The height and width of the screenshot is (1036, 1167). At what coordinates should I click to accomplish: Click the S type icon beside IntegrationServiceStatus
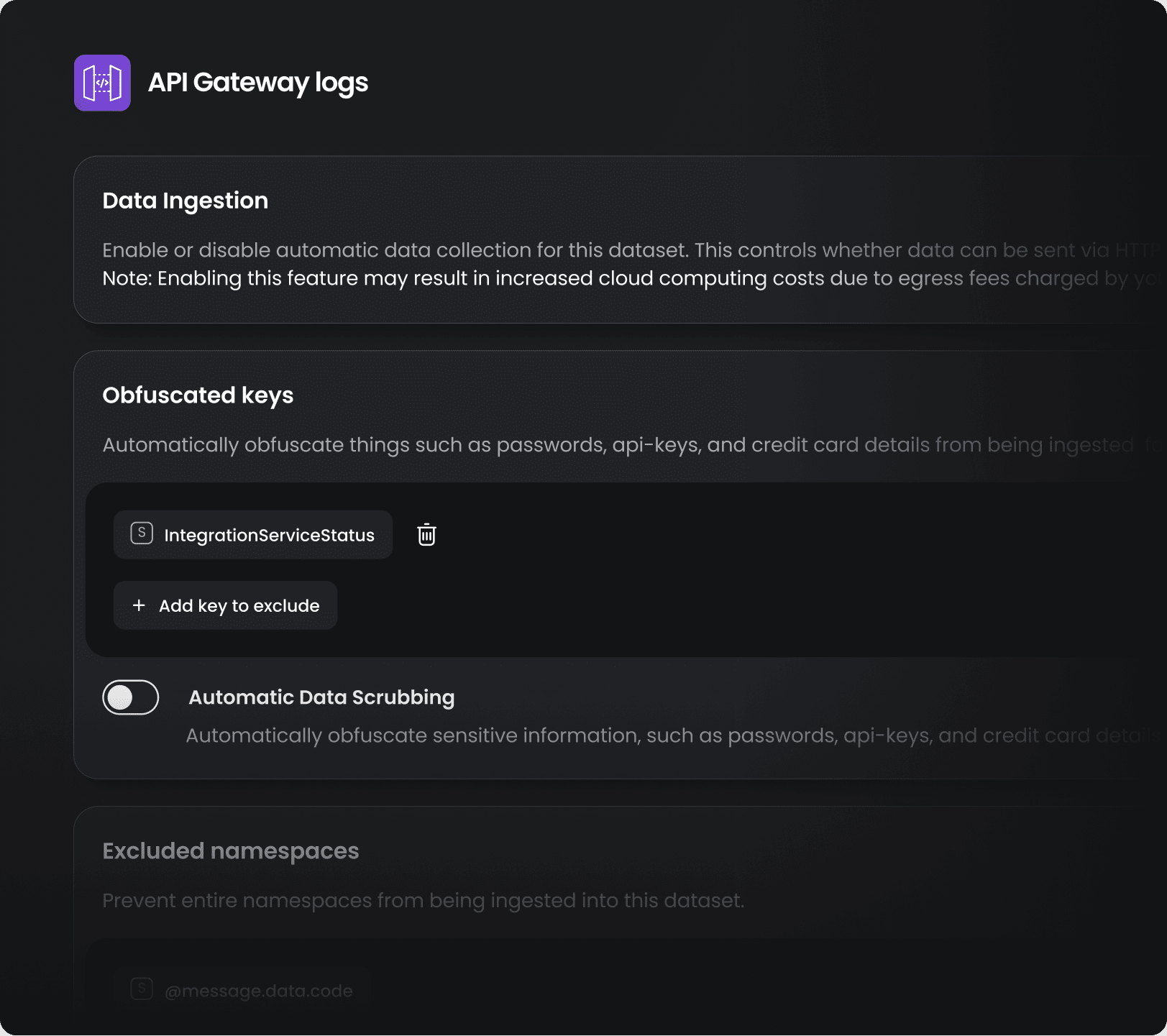[142, 533]
